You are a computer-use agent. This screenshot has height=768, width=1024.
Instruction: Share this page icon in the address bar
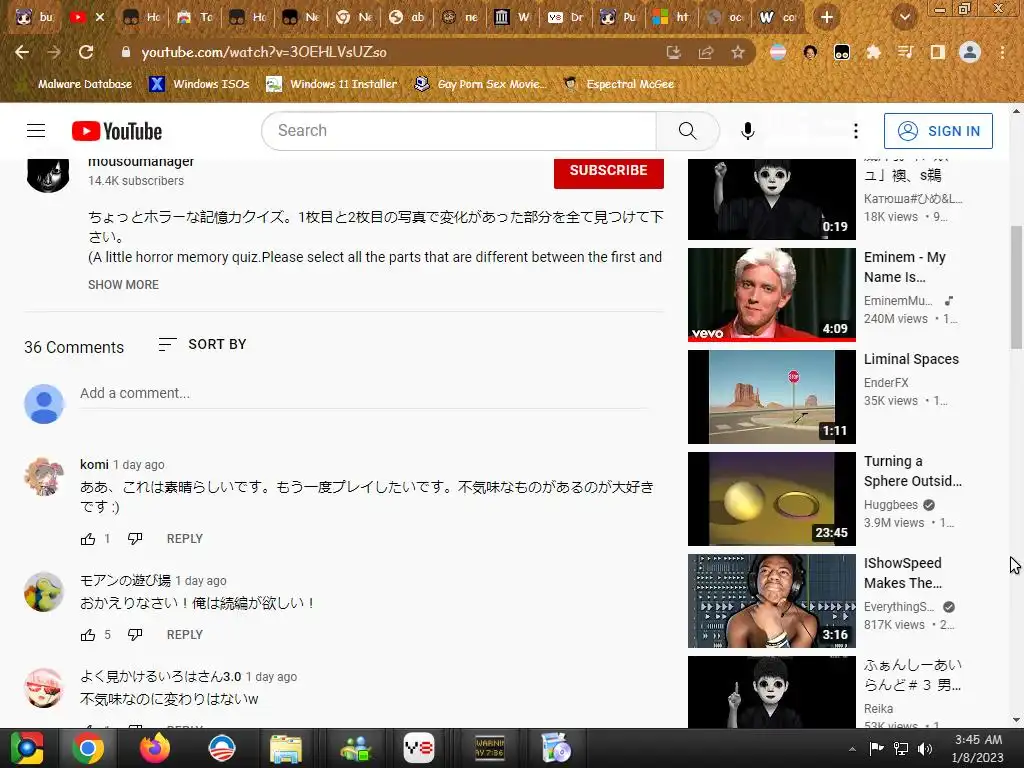(706, 52)
